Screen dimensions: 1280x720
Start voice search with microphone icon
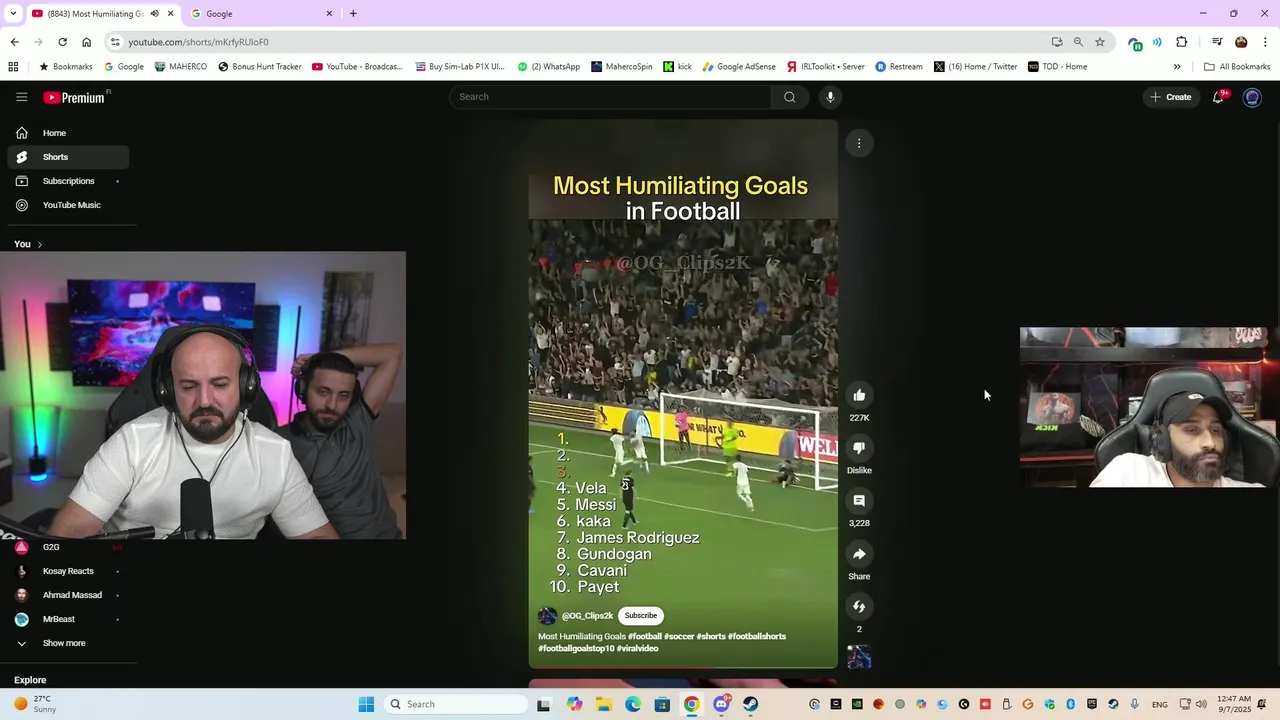830,97
